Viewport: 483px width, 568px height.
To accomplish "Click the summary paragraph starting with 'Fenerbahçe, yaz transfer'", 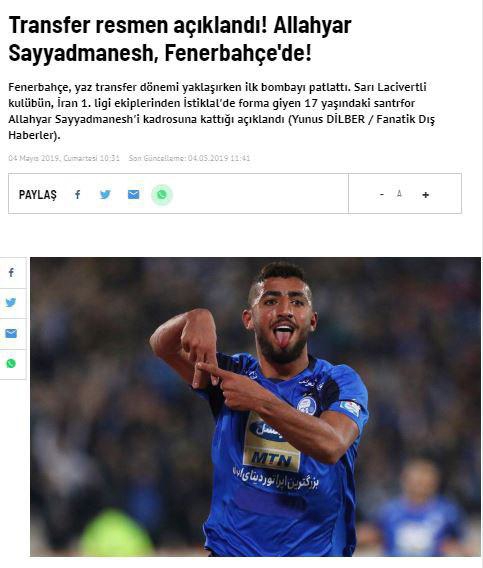I will pyautogui.click(x=221, y=111).
